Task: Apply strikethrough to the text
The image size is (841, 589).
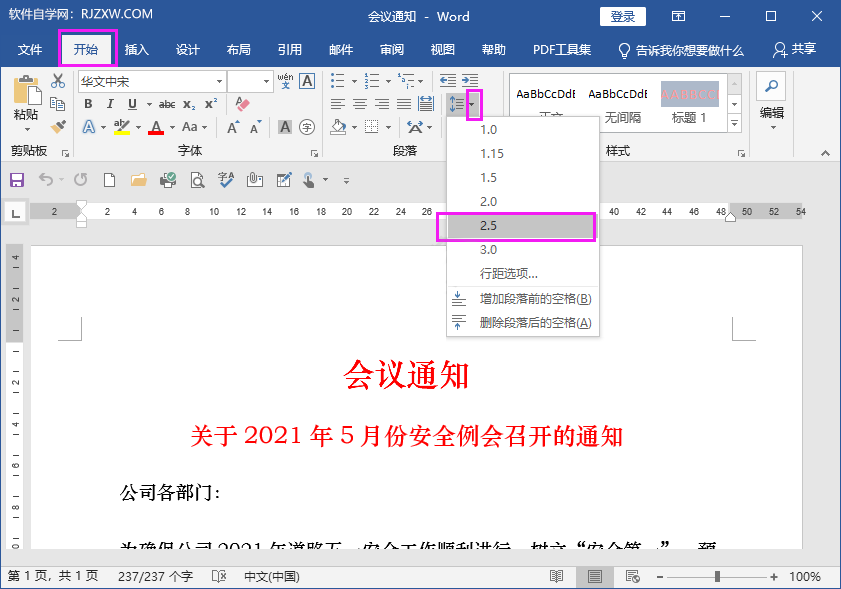Action: (x=165, y=103)
